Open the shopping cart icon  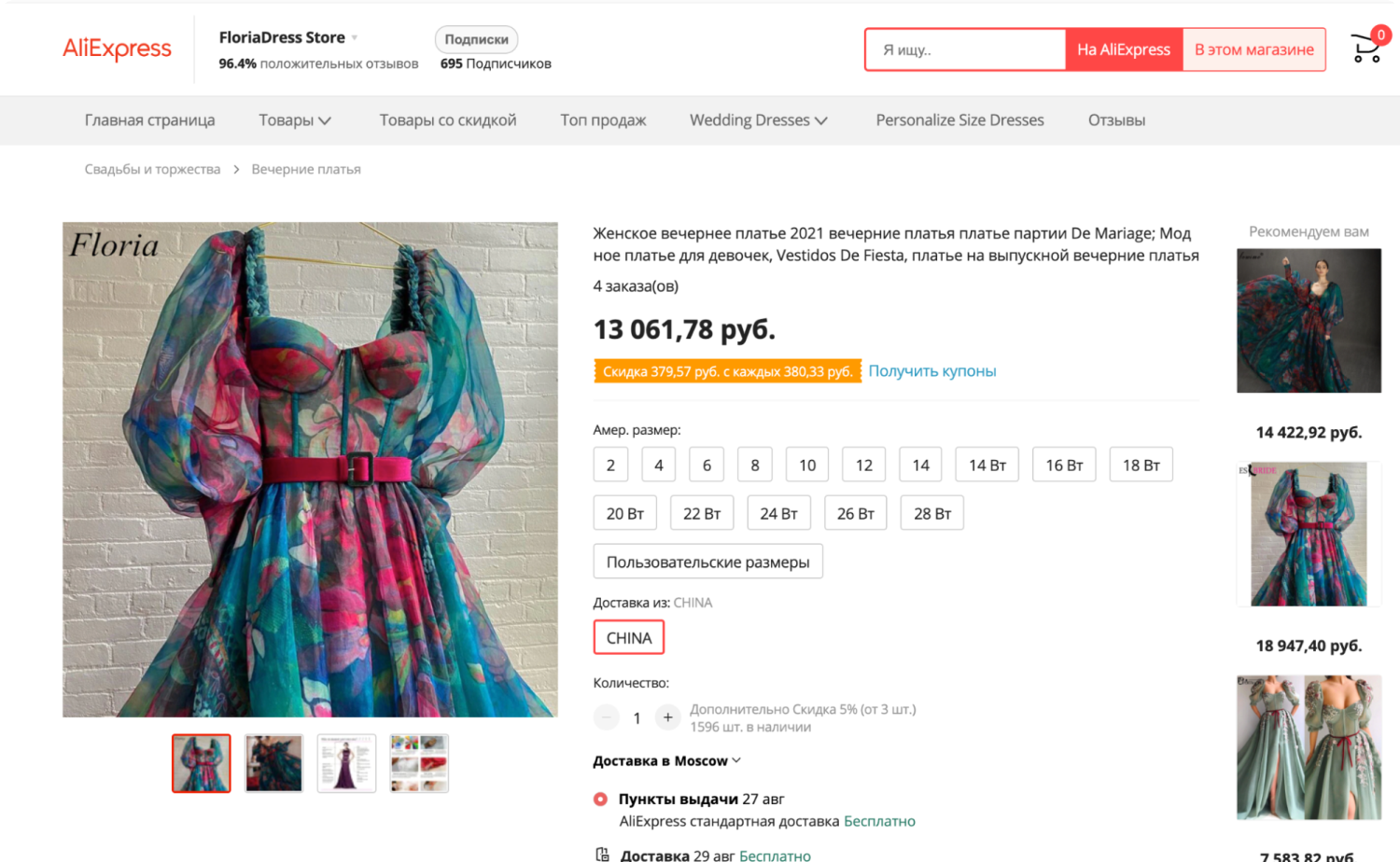coord(1366,49)
